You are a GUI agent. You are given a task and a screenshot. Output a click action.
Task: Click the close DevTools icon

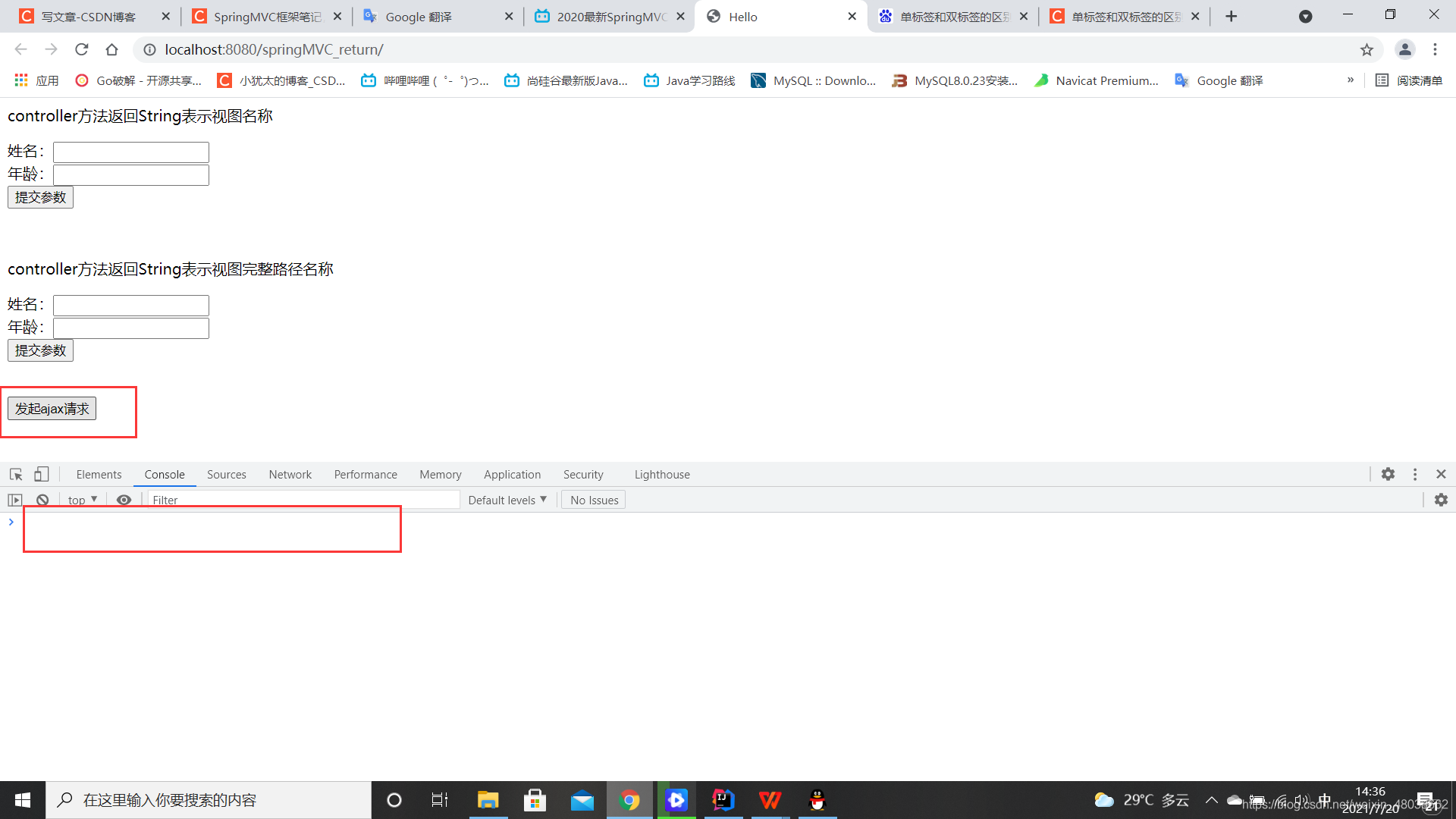tap(1441, 474)
